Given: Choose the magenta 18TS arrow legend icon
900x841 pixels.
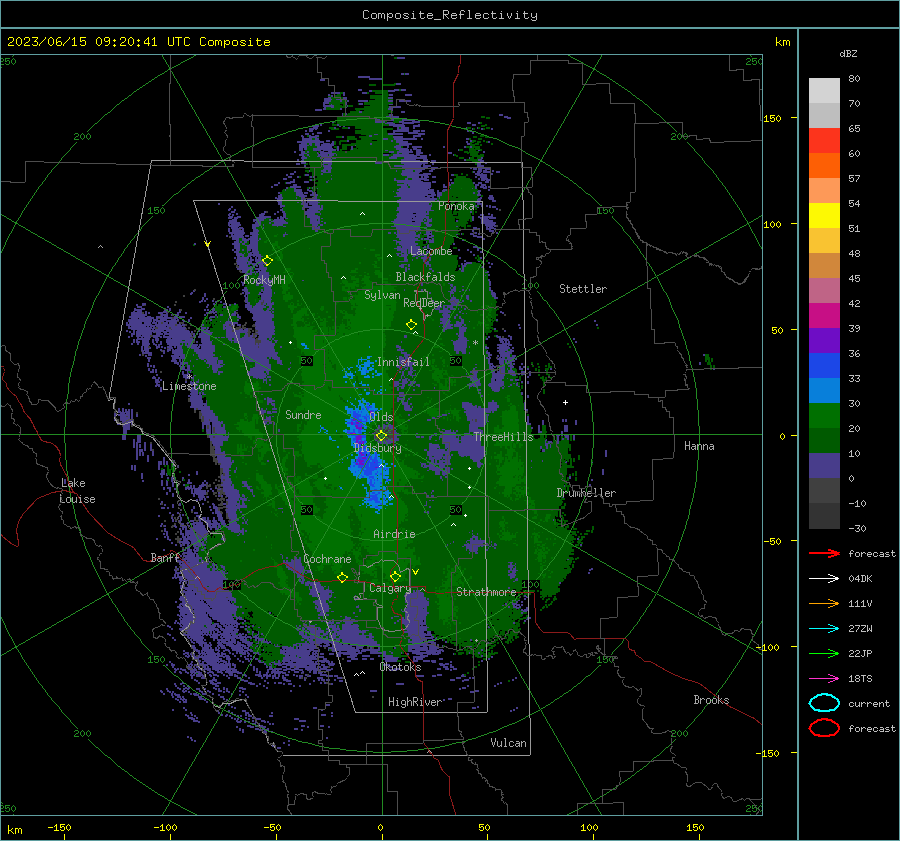Looking at the screenshot, I should (824, 679).
